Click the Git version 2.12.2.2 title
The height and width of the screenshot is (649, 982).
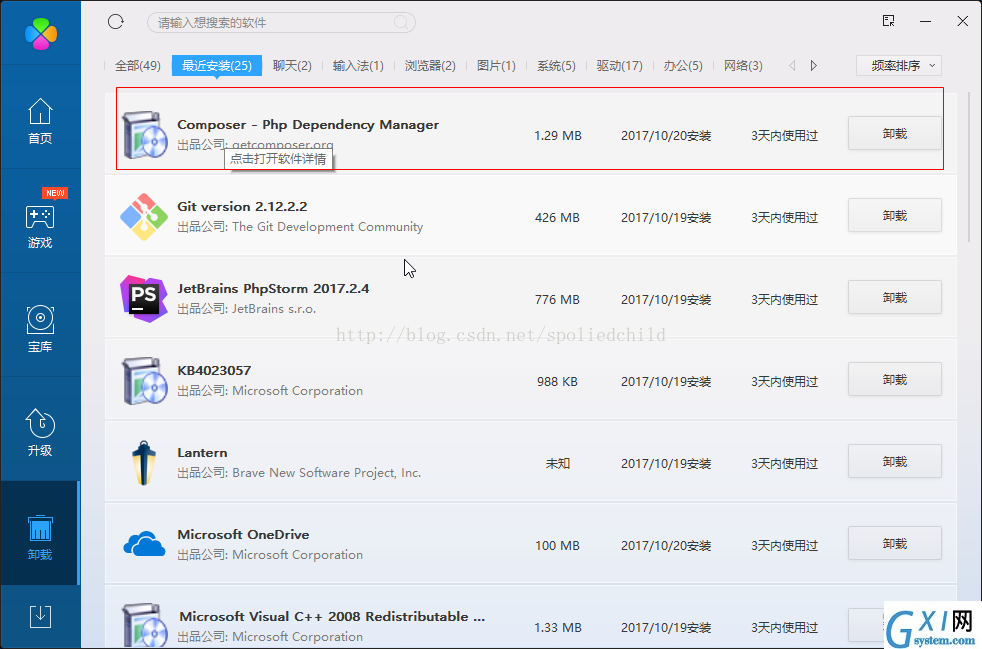coord(242,206)
